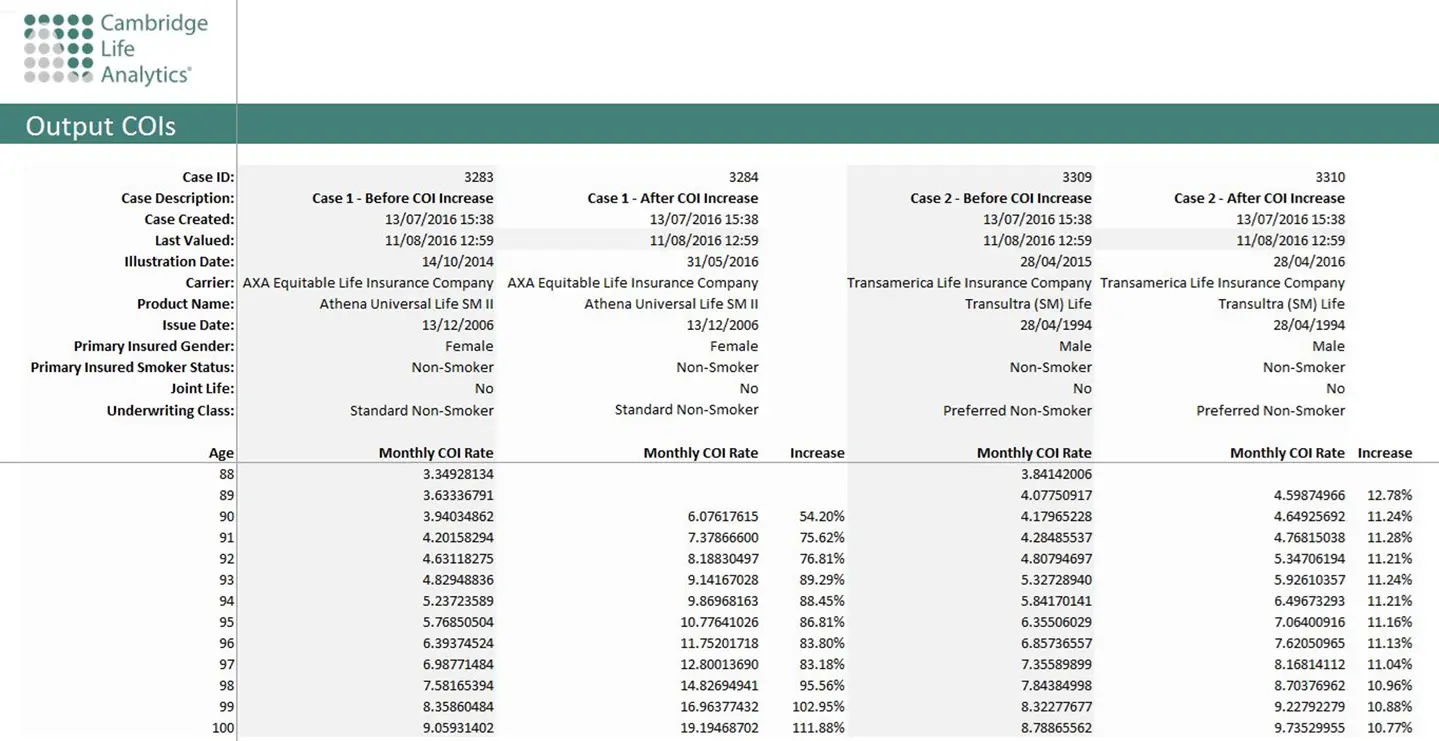Select COI rate 9.73529955
This screenshot has height=741, width=1439.
(x=1309, y=728)
